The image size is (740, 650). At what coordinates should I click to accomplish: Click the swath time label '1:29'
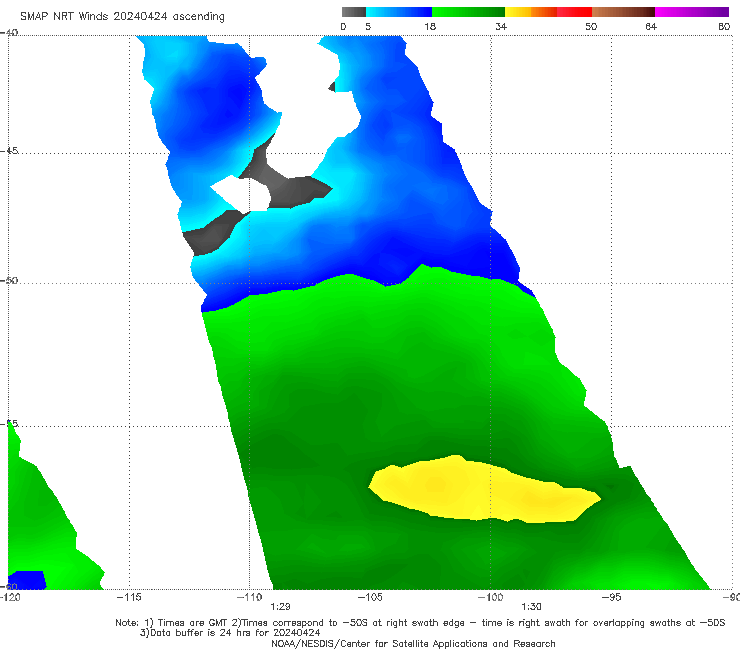coord(280,607)
